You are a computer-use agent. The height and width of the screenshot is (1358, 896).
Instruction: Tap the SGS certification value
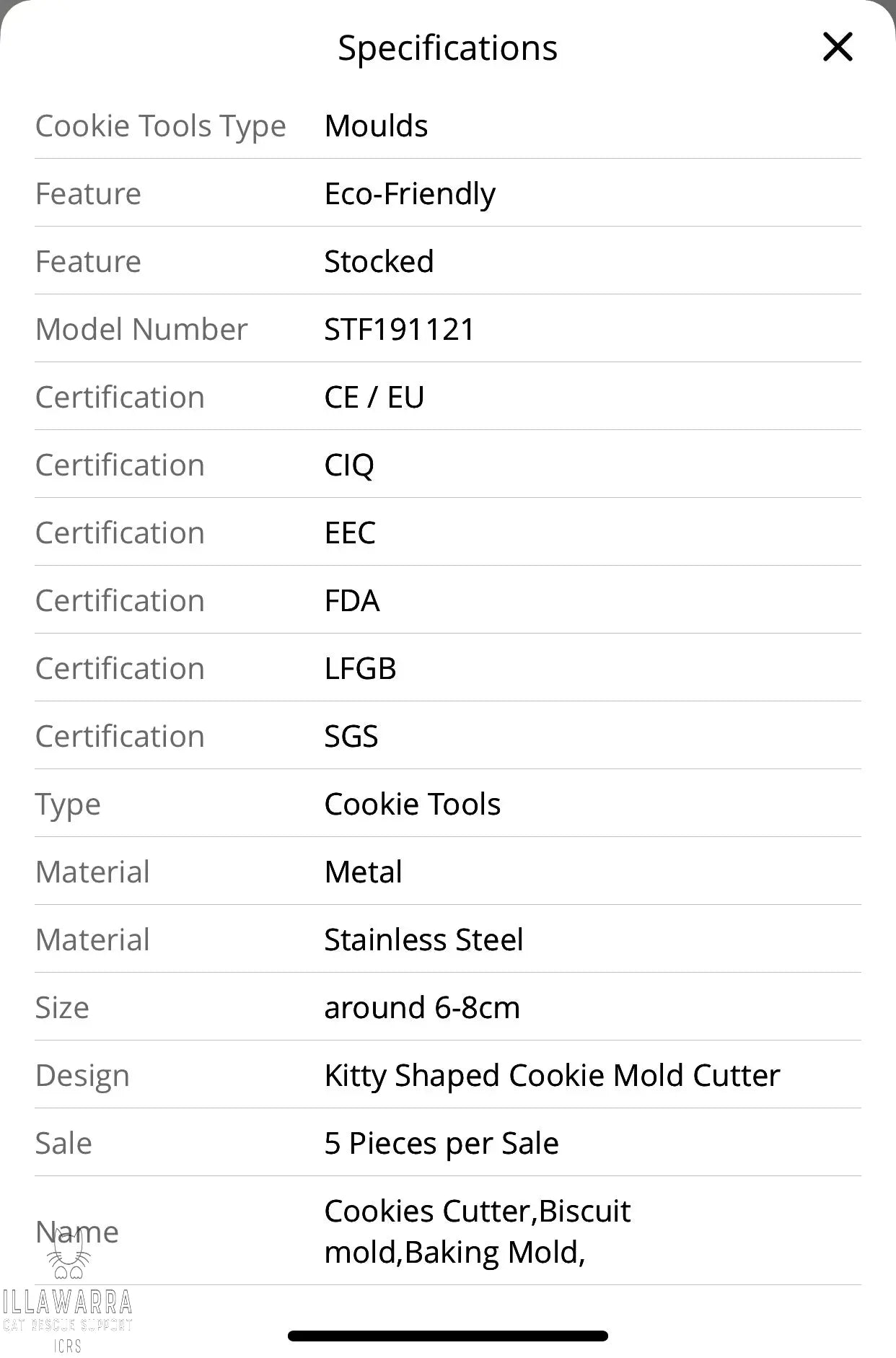351,737
